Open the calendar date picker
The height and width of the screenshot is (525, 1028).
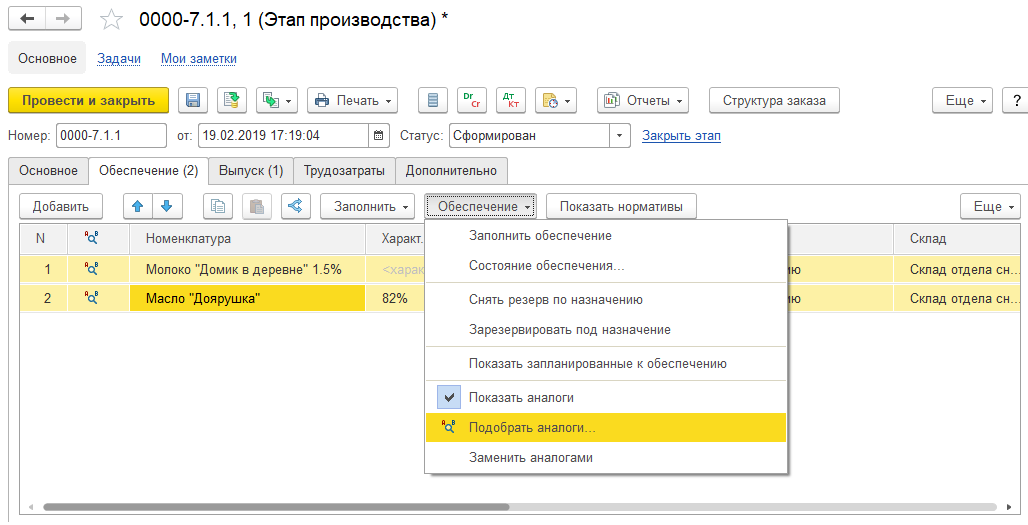click(x=379, y=135)
